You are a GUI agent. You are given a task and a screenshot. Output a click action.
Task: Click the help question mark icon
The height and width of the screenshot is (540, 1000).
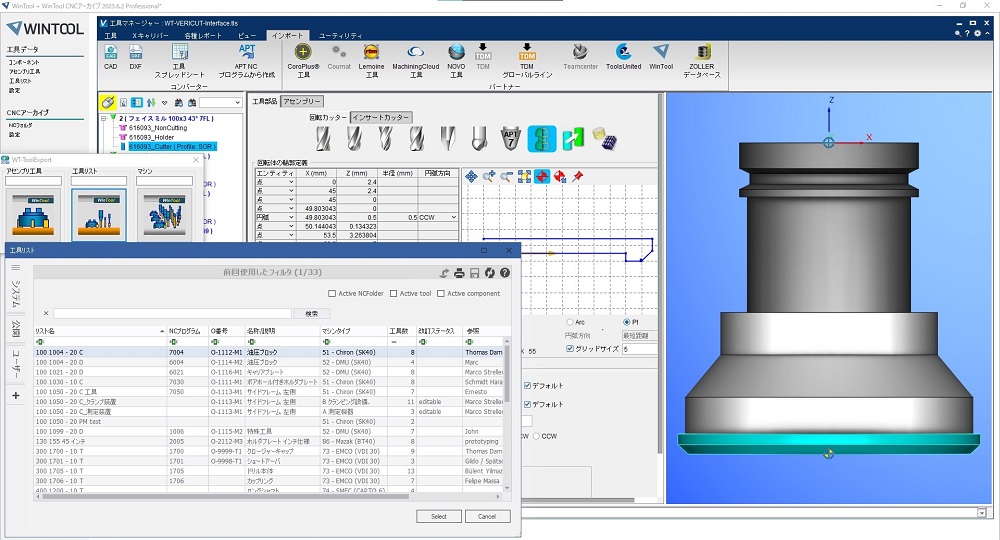[505, 273]
